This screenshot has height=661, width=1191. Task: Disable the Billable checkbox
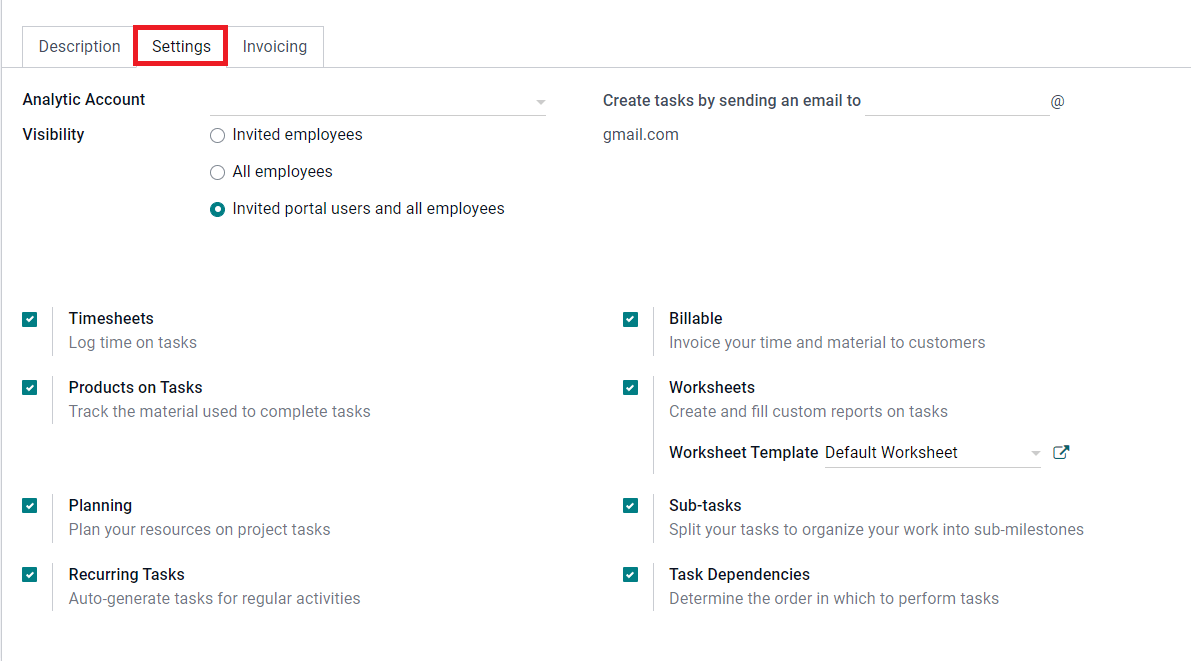630,319
